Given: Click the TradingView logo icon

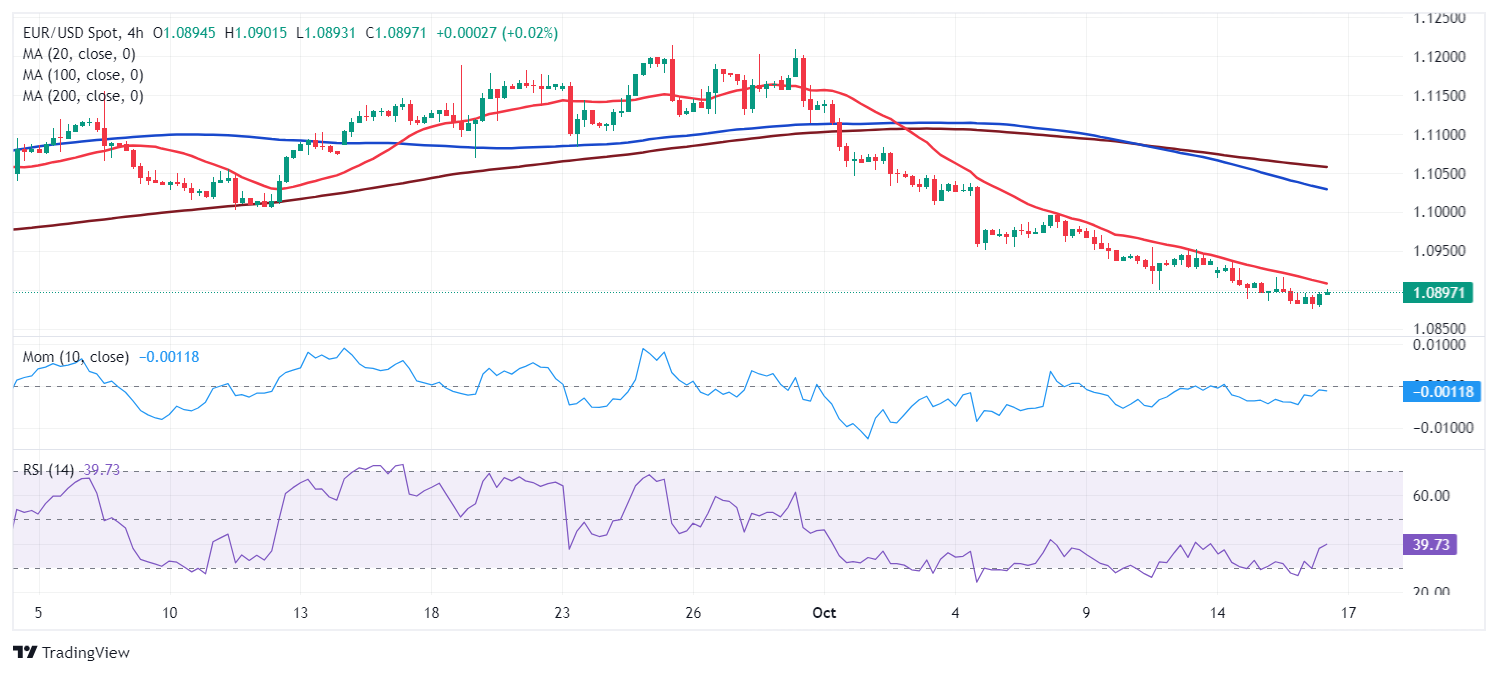Looking at the screenshot, I should 24,652.
